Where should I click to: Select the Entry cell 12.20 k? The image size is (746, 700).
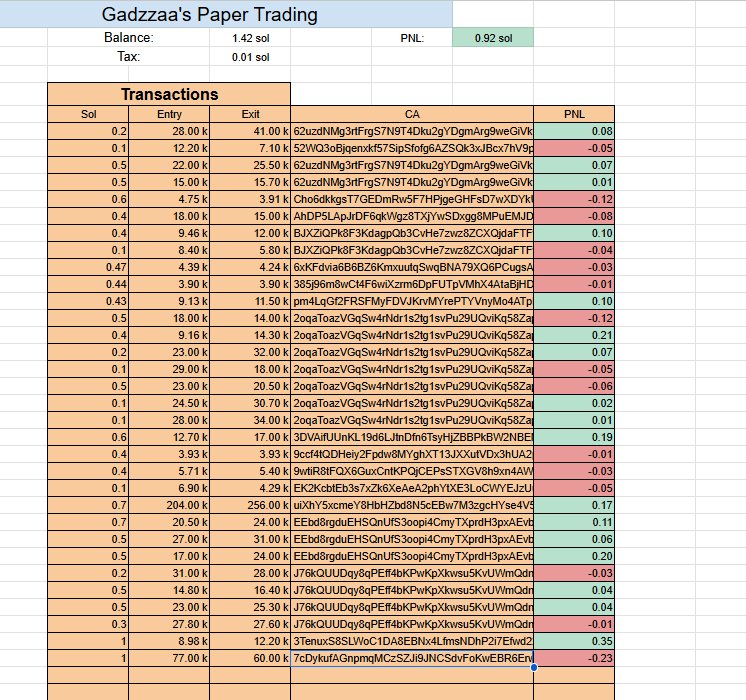coord(169,148)
